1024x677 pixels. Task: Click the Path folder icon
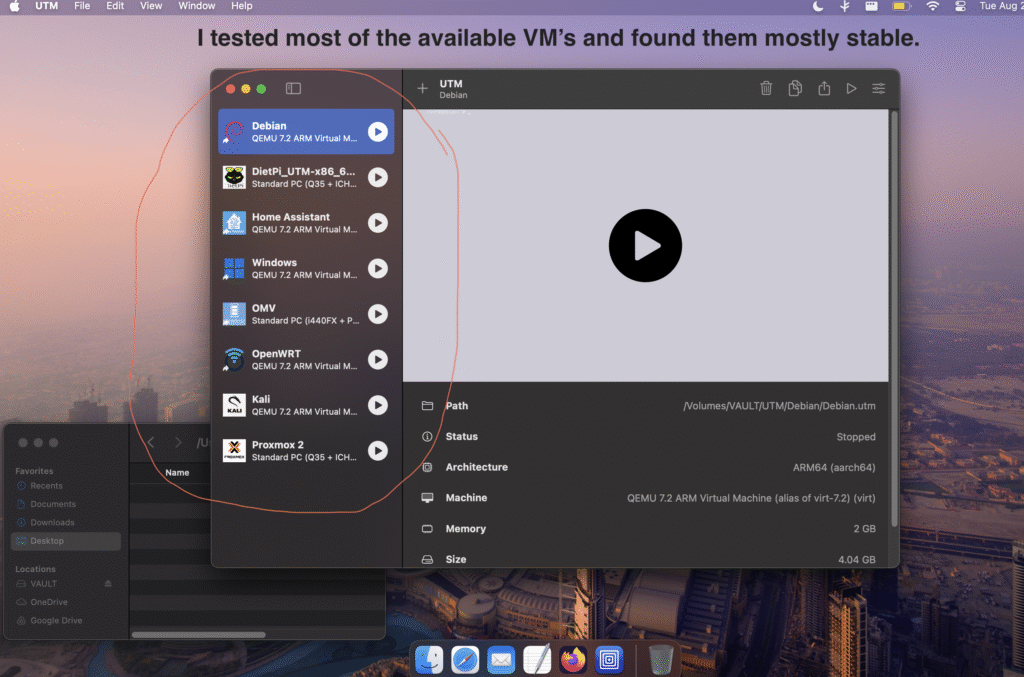pos(427,405)
